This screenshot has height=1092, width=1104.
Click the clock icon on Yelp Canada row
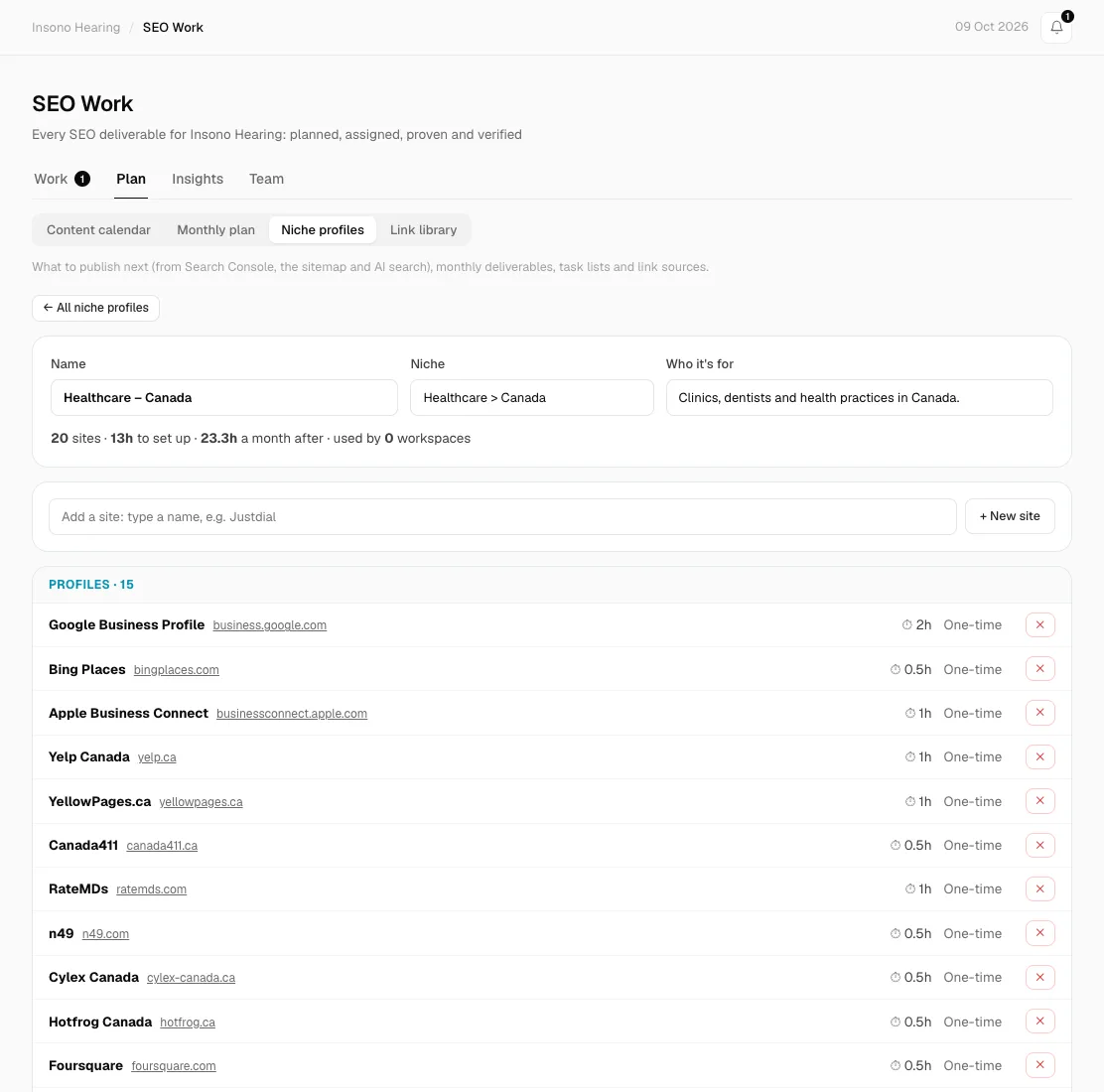coord(909,756)
